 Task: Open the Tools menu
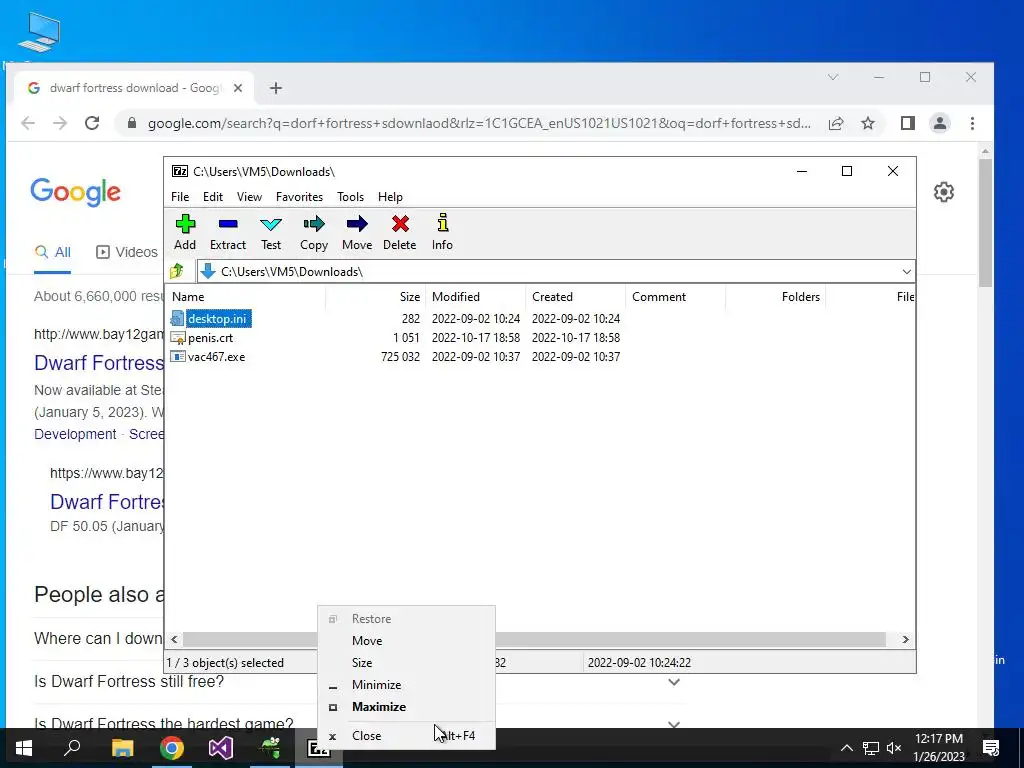point(351,197)
